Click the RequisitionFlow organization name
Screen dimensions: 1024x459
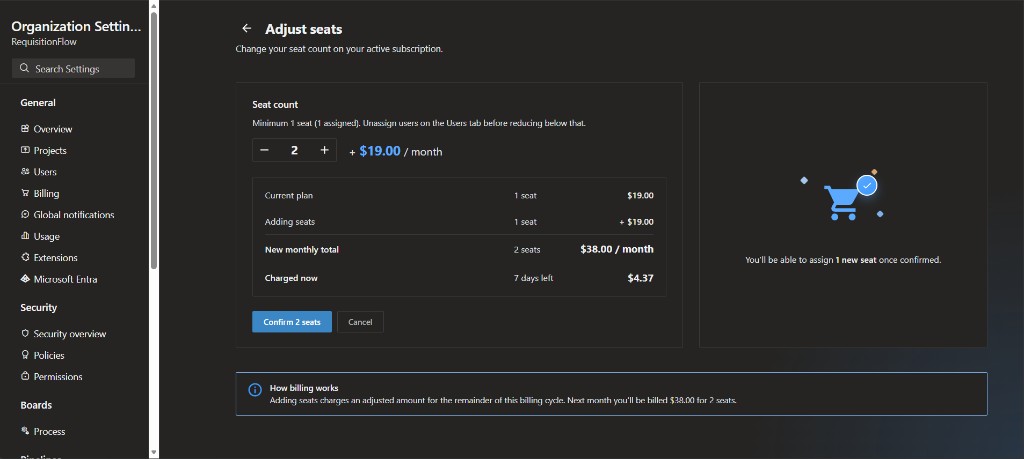coord(44,42)
